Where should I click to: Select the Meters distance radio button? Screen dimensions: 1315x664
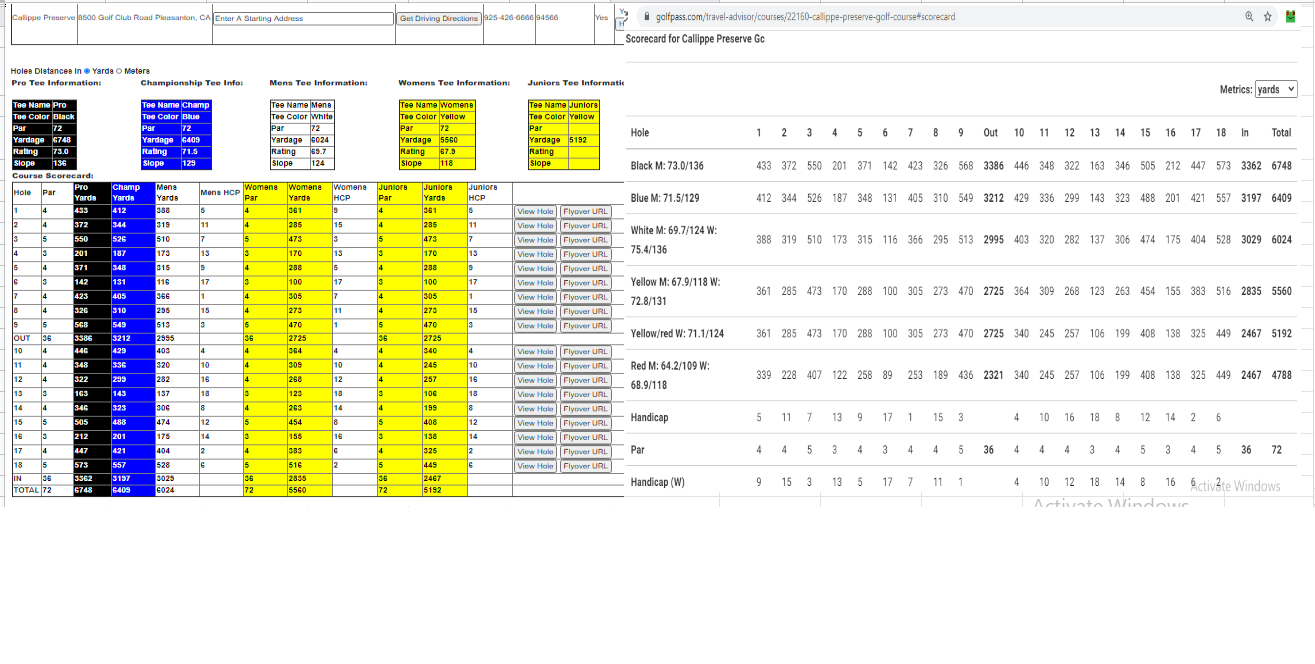tap(120, 71)
